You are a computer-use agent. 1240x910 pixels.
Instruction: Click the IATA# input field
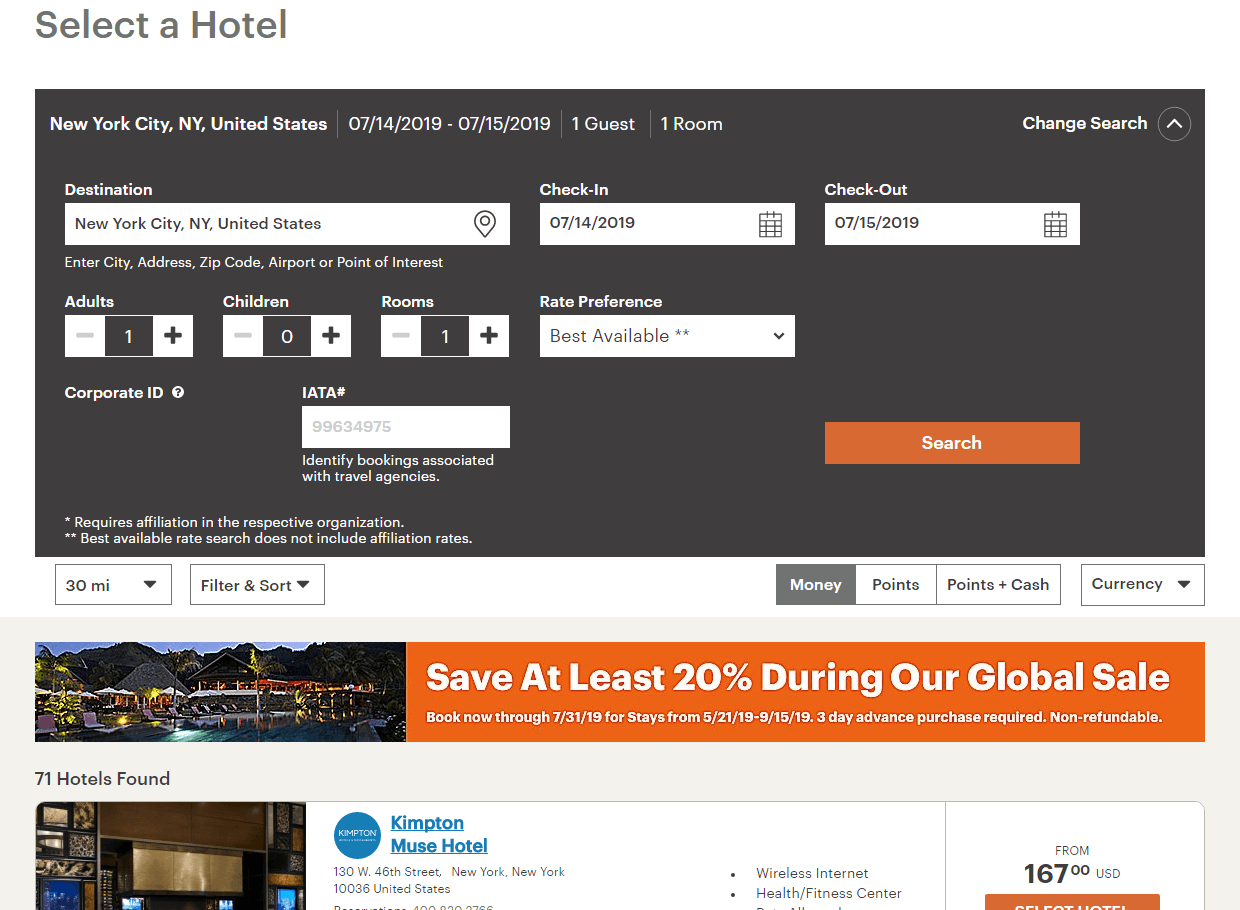[x=406, y=427]
